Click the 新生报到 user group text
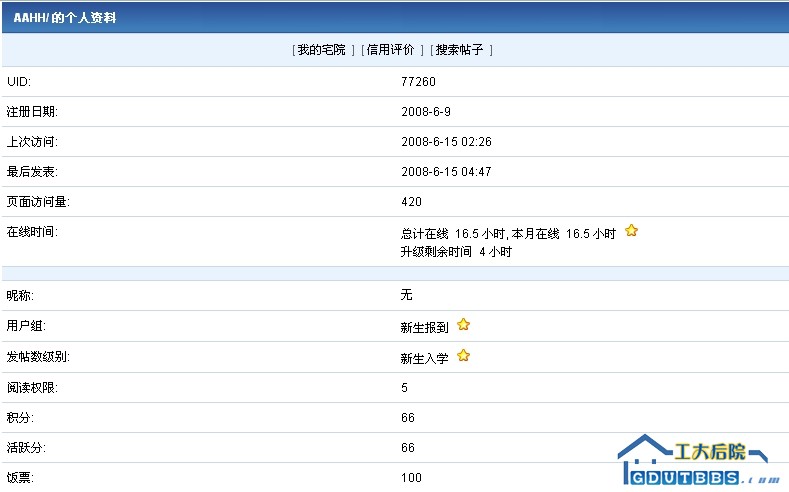 (424, 327)
